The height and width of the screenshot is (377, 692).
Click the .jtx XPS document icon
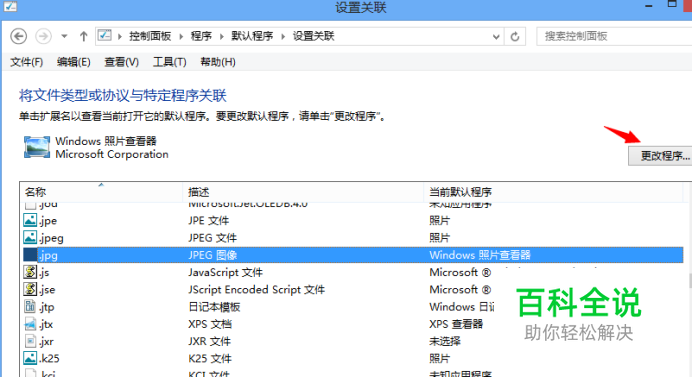tap(30, 324)
